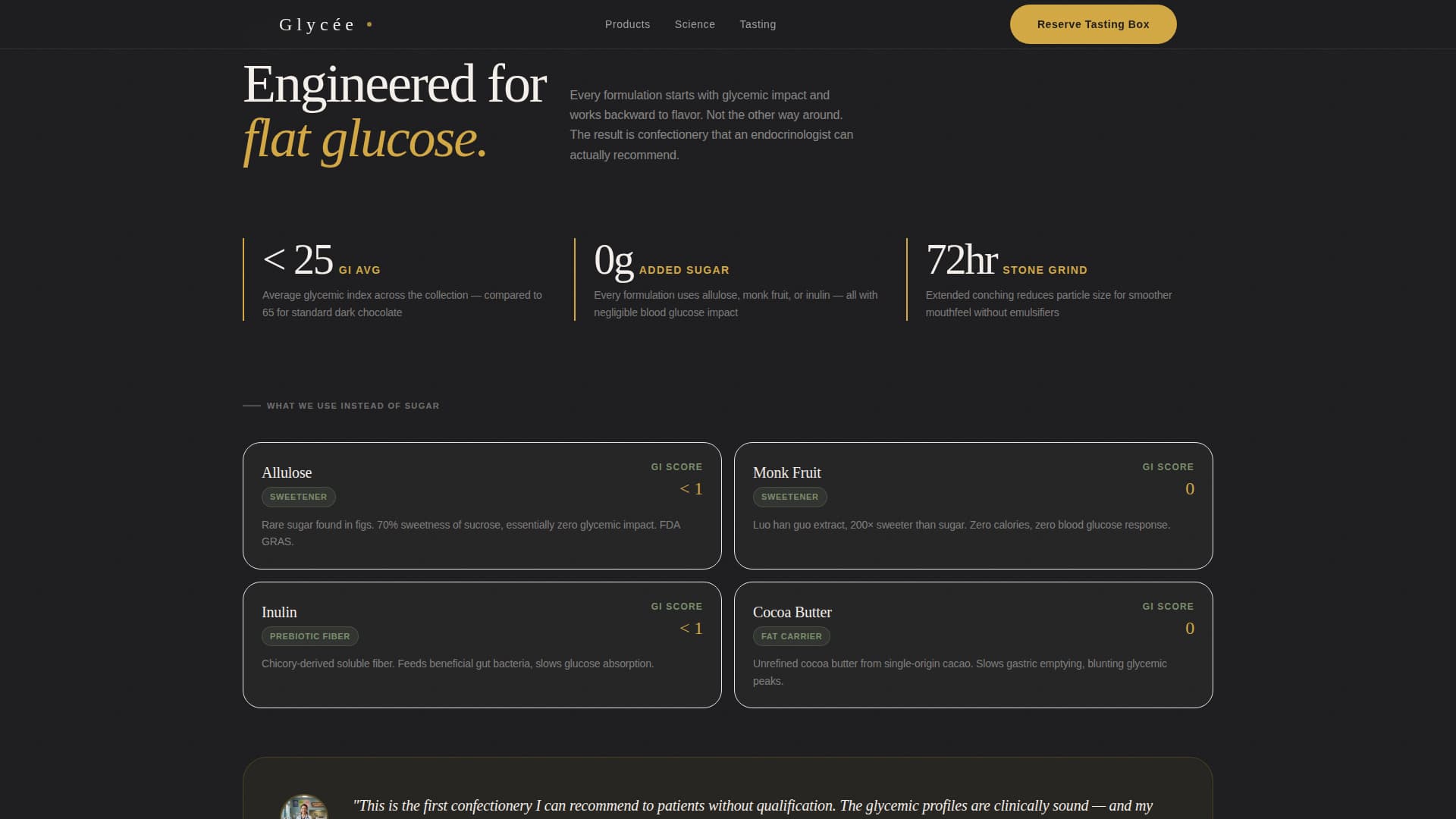Select the Inulin card title
Image resolution: width=1456 pixels, height=819 pixels.
pyautogui.click(x=279, y=612)
